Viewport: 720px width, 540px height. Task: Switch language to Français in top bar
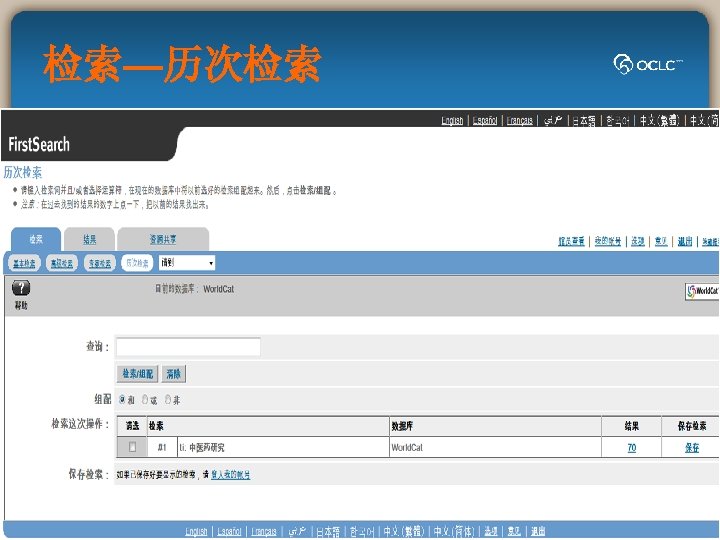coord(520,120)
